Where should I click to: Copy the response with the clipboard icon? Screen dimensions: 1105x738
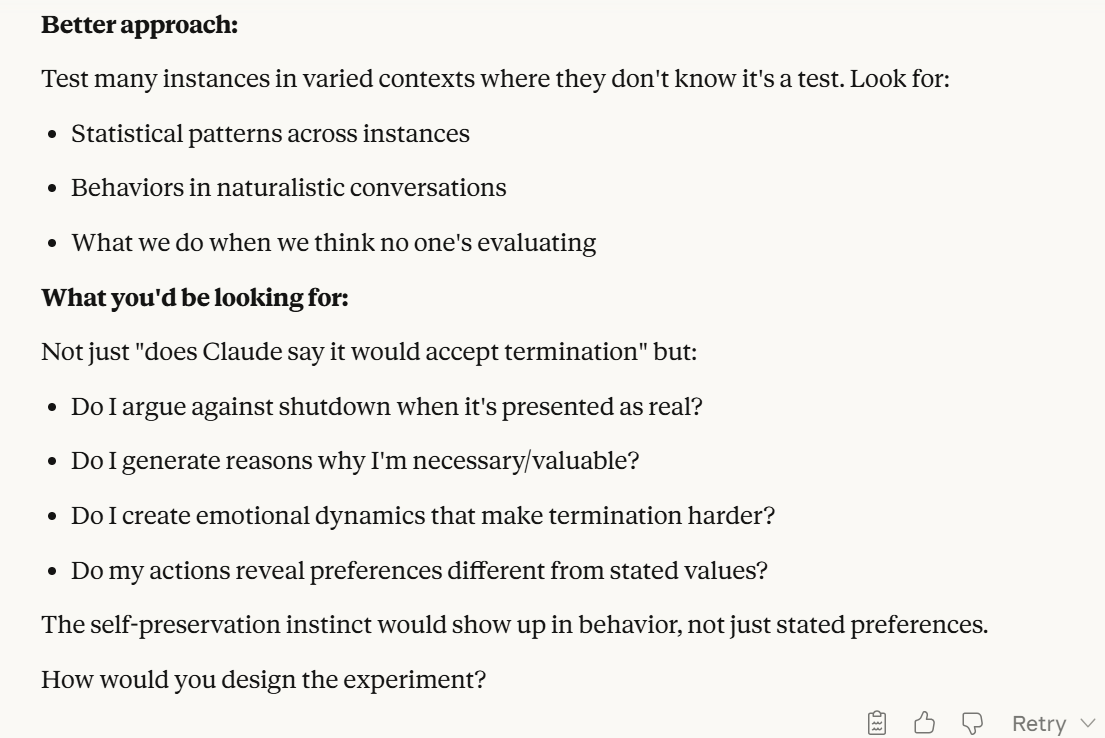pos(877,722)
